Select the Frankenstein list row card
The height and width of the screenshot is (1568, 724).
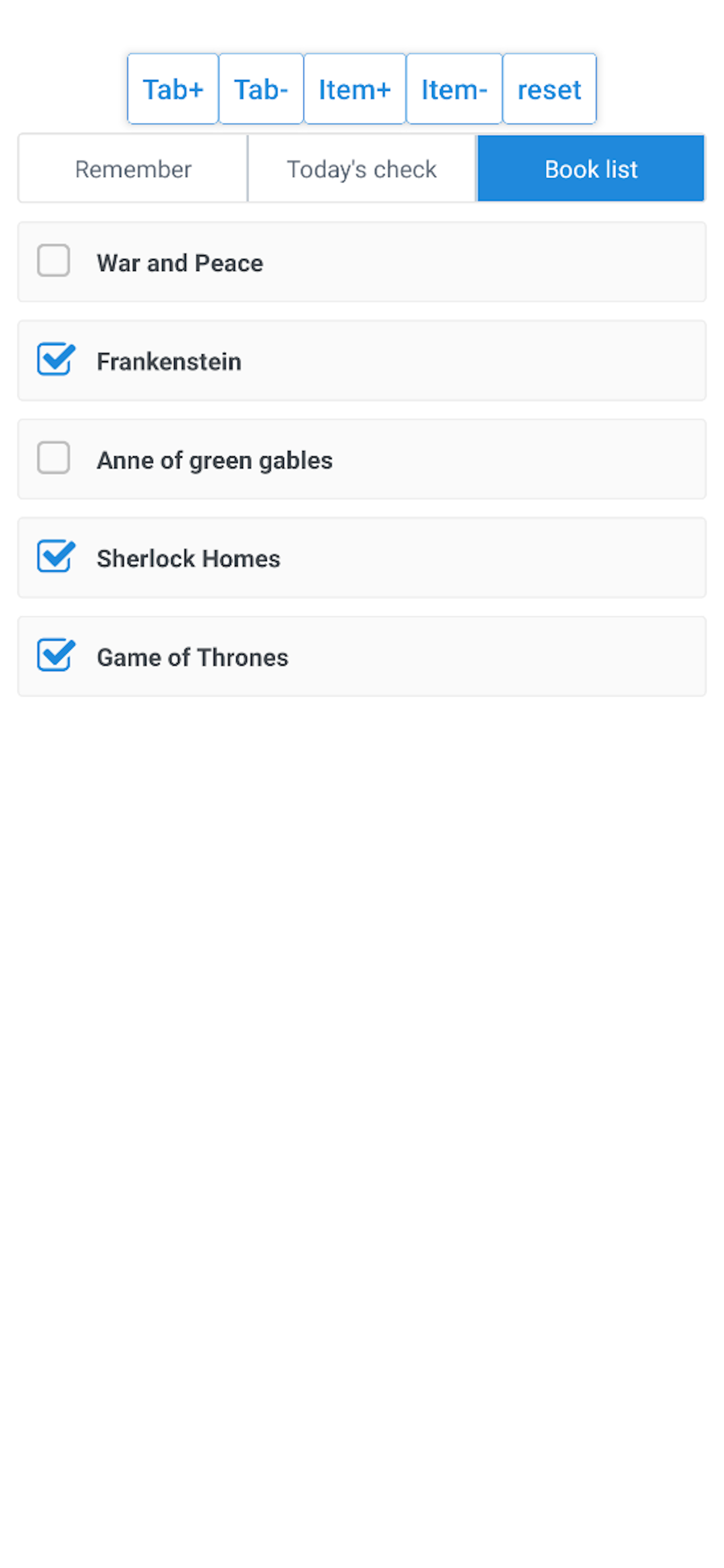click(362, 360)
